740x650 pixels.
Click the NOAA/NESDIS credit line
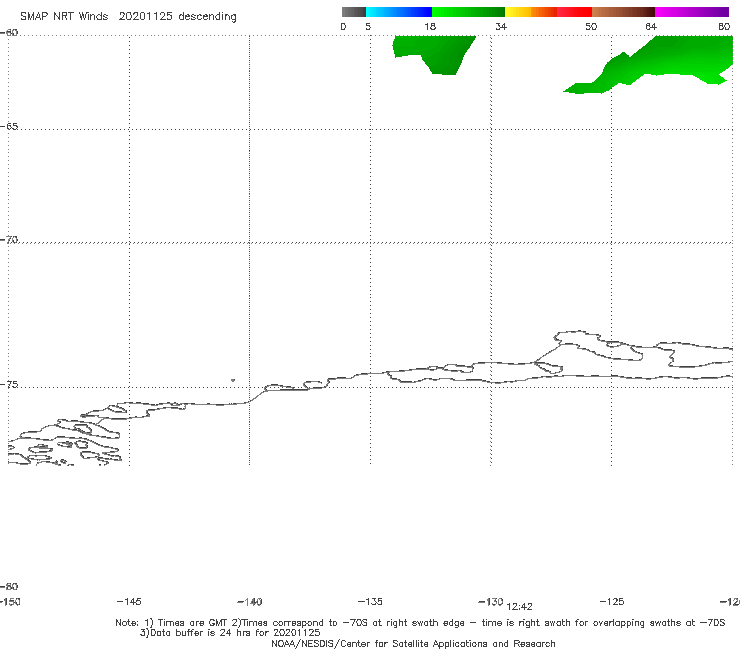pos(413,643)
